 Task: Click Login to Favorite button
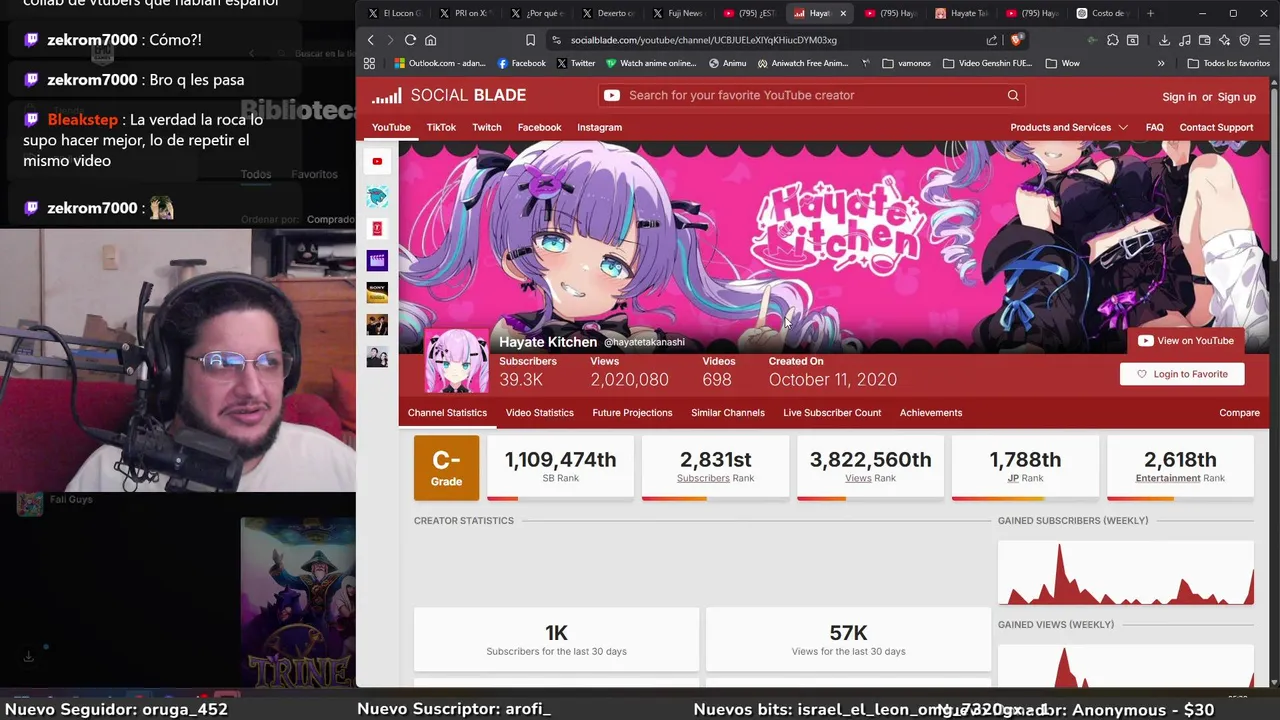click(x=1182, y=374)
